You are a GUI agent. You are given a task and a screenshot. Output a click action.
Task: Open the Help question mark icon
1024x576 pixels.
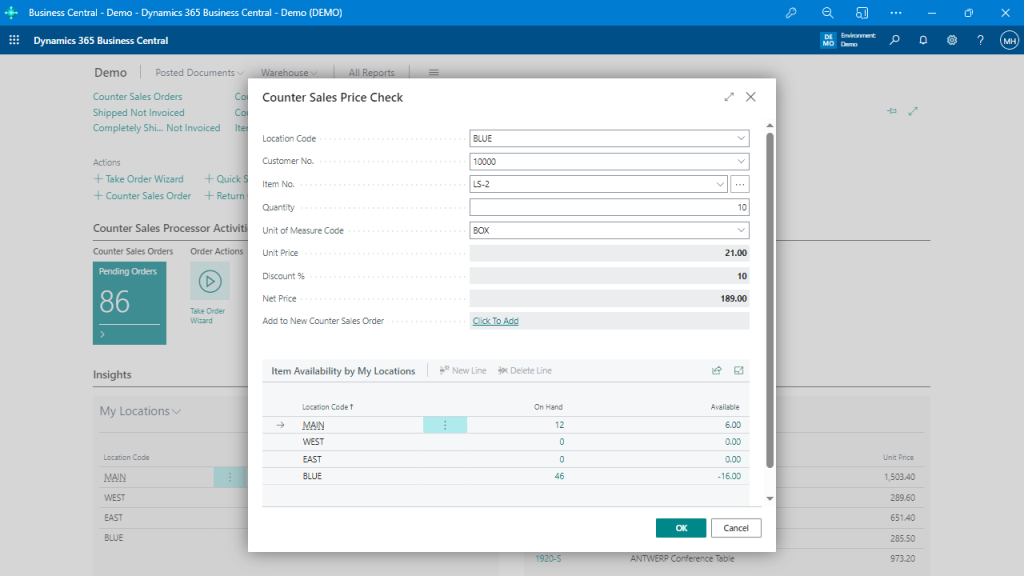(981, 41)
